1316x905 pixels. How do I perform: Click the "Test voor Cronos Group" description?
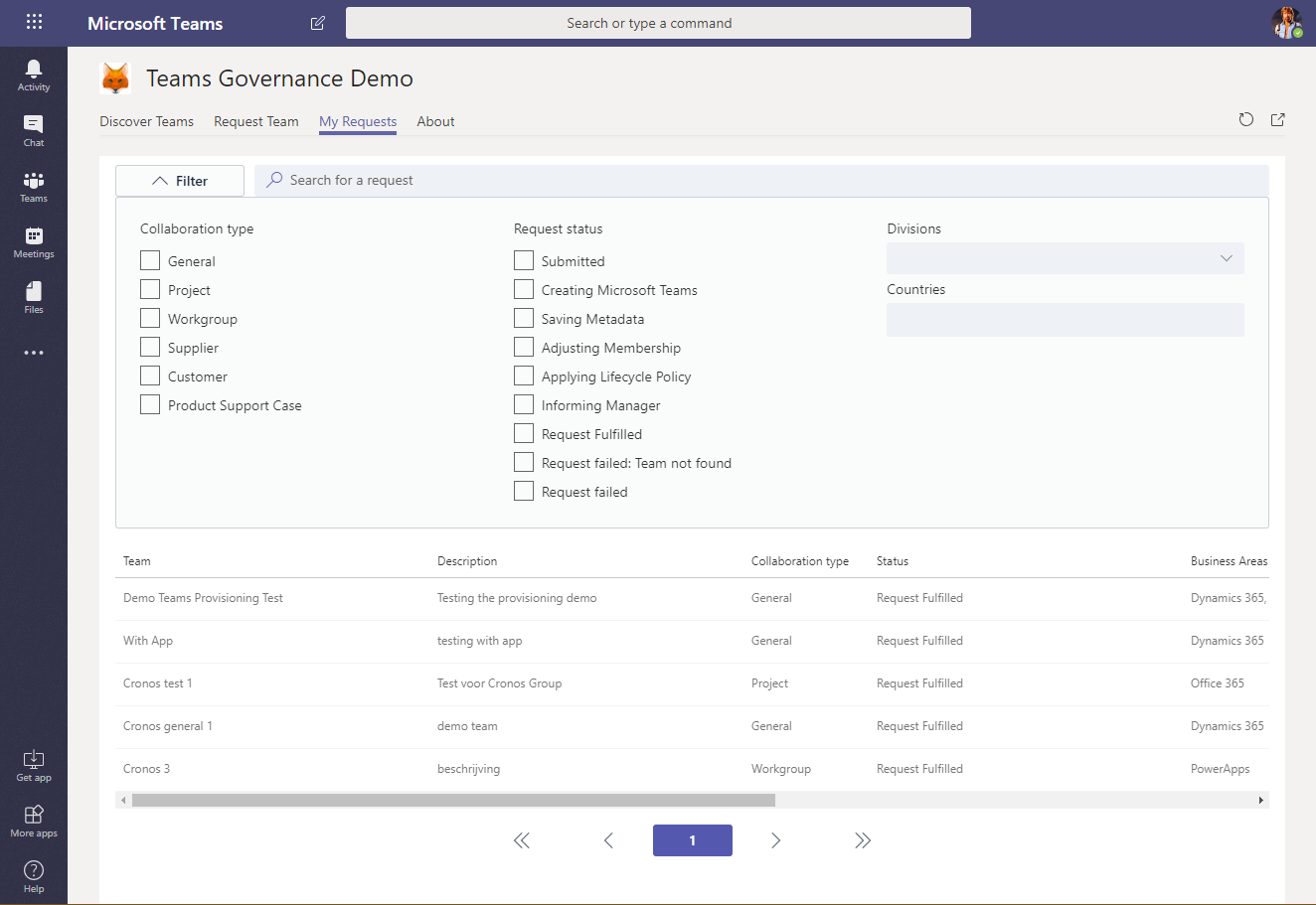[x=499, y=683]
